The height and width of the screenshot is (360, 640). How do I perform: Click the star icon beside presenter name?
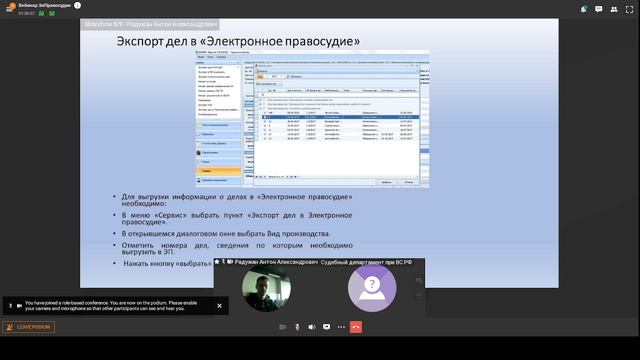217,262
